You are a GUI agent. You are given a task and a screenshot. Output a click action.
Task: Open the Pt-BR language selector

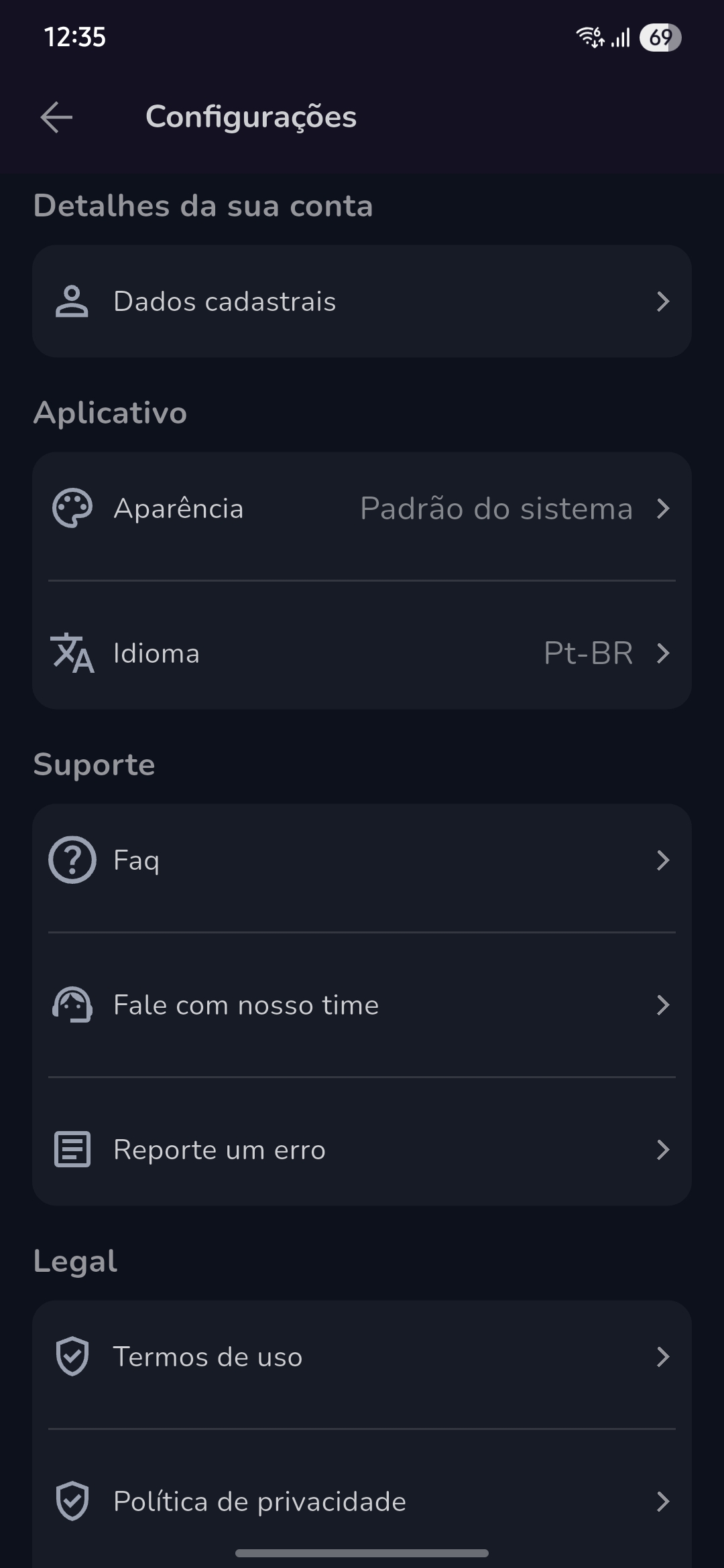click(x=589, y=653)
